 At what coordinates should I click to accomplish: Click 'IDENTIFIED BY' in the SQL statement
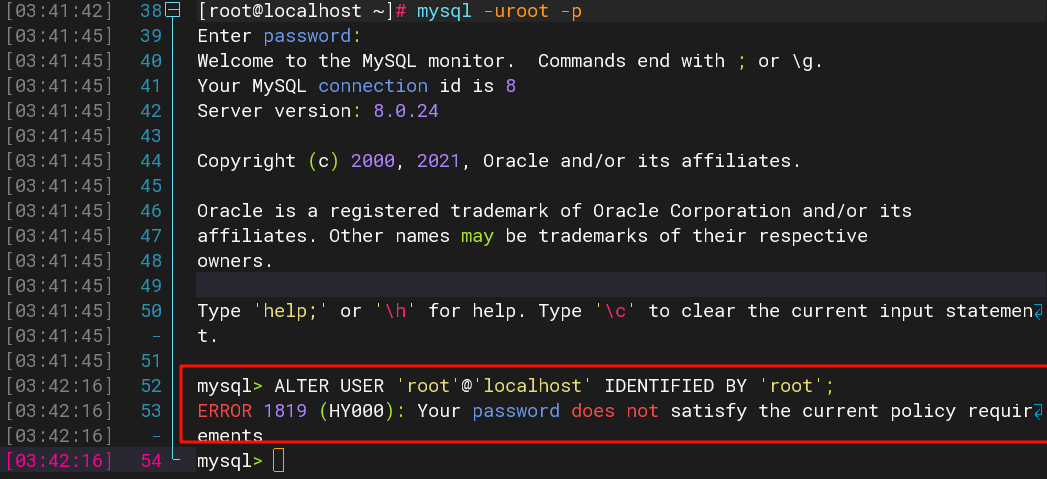[x=676, y=386]
